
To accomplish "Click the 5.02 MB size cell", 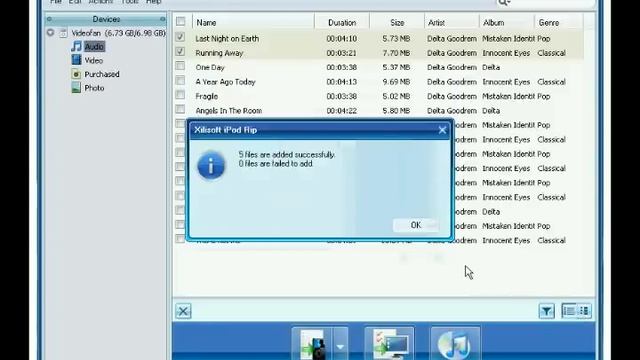I will point(396,96).
